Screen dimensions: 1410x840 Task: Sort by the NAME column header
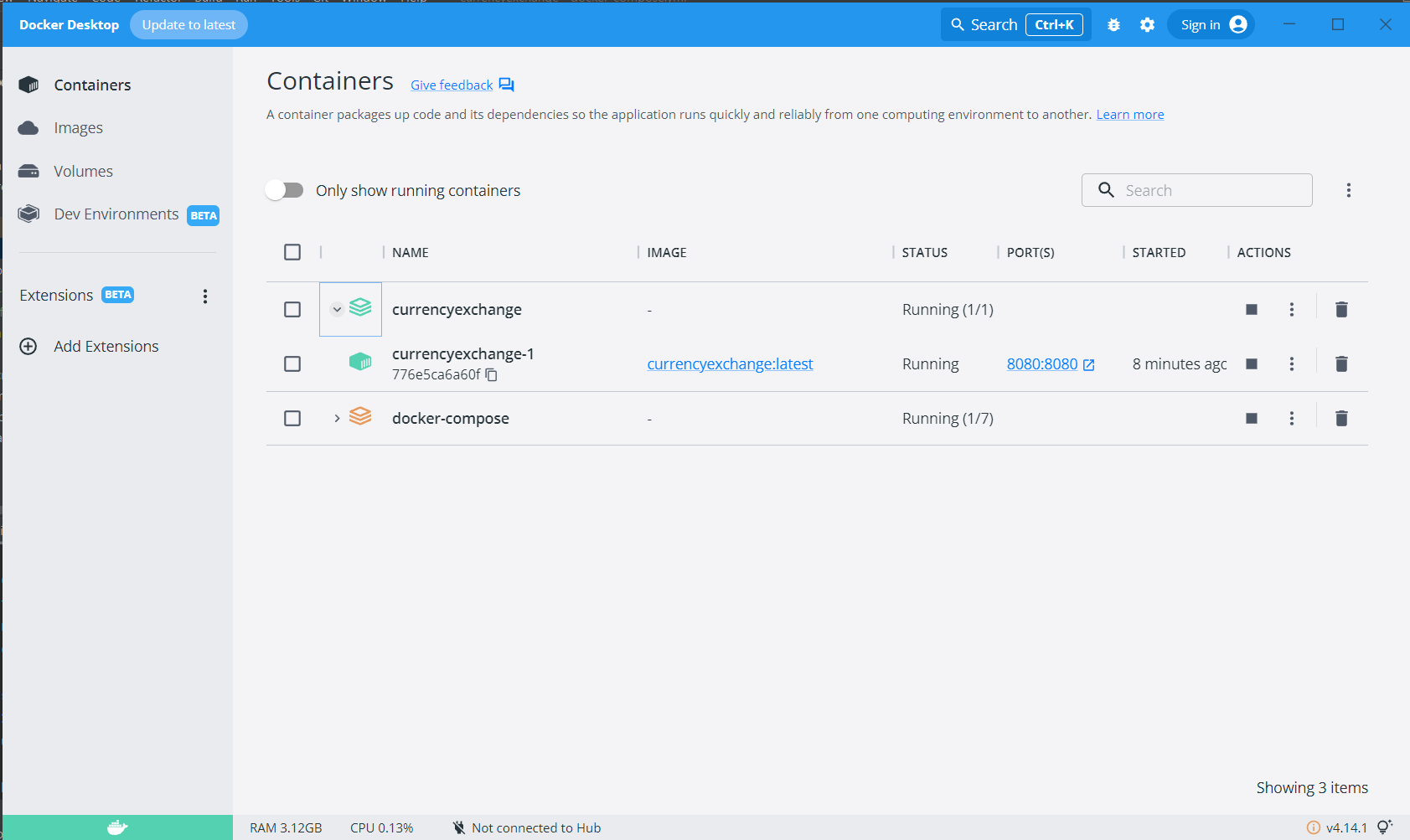point(411,252)
